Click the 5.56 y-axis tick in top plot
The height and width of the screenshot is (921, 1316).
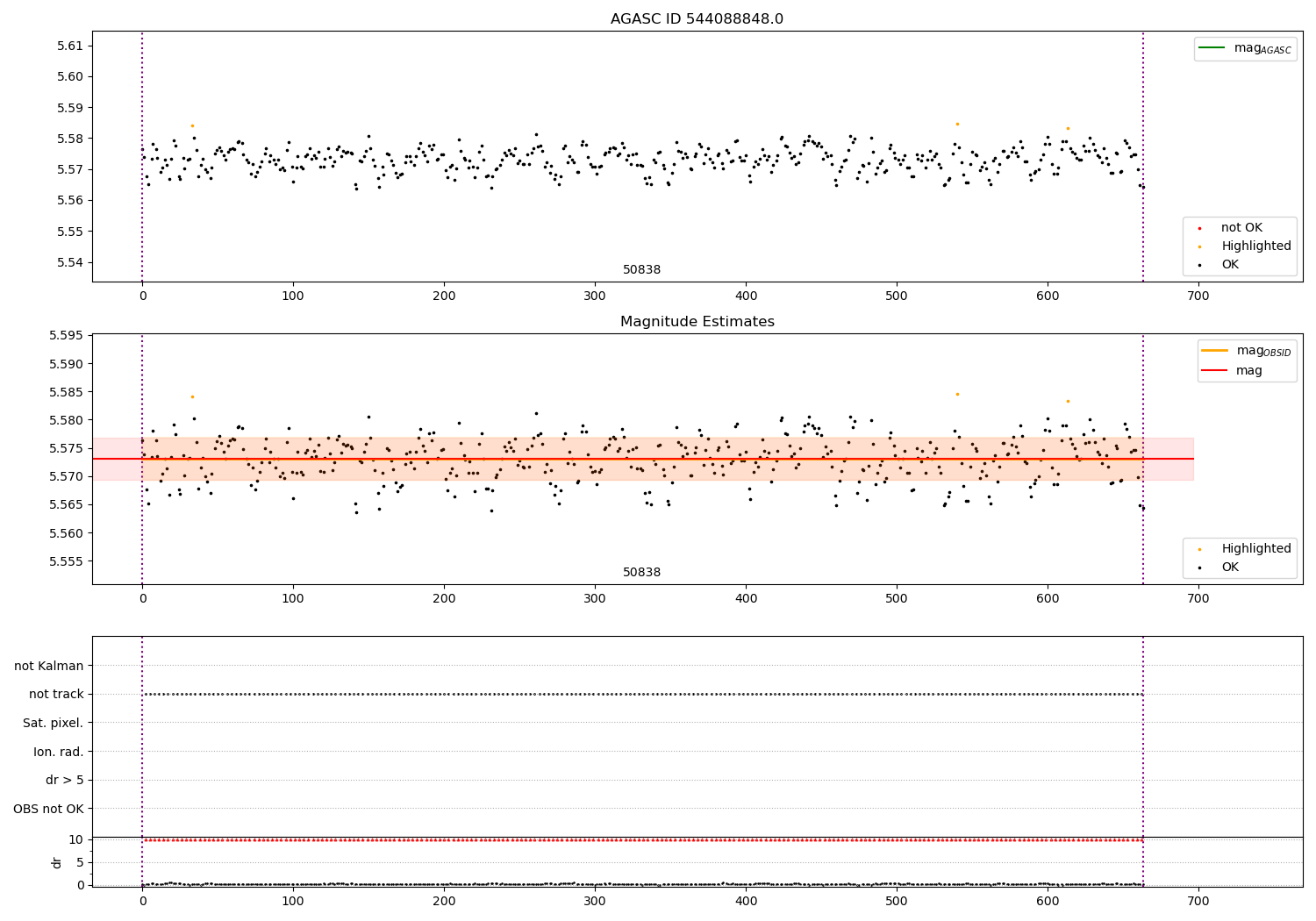70,200
